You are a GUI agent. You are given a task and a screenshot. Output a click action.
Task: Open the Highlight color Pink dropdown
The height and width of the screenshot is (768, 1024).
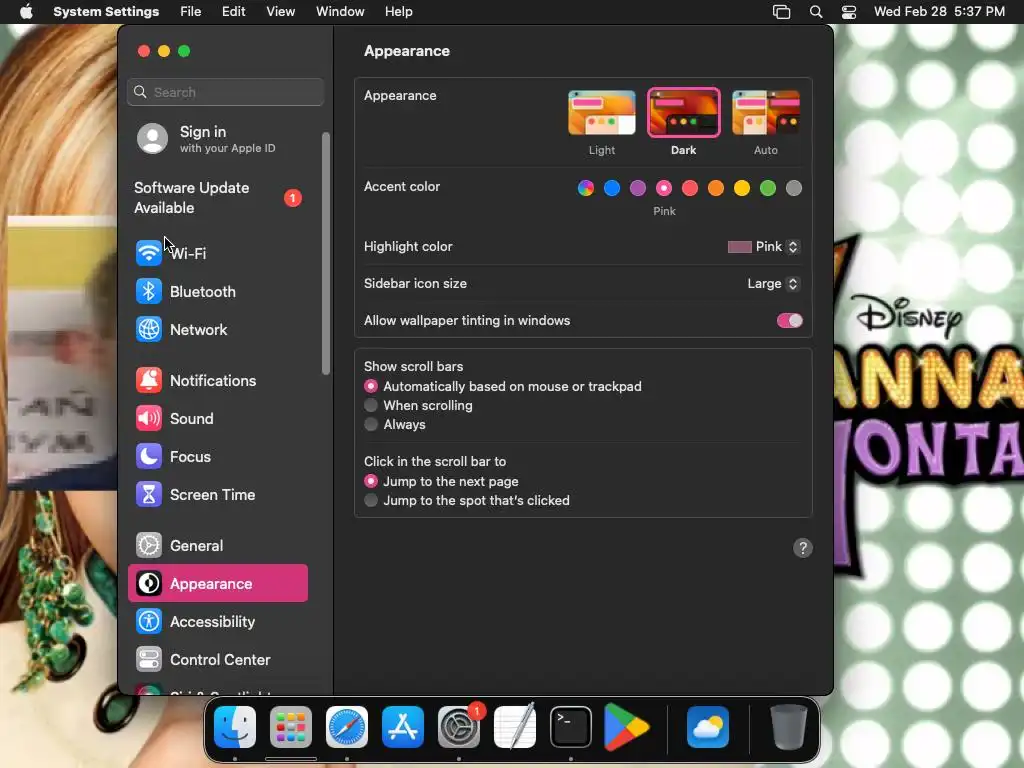(763, 247)
